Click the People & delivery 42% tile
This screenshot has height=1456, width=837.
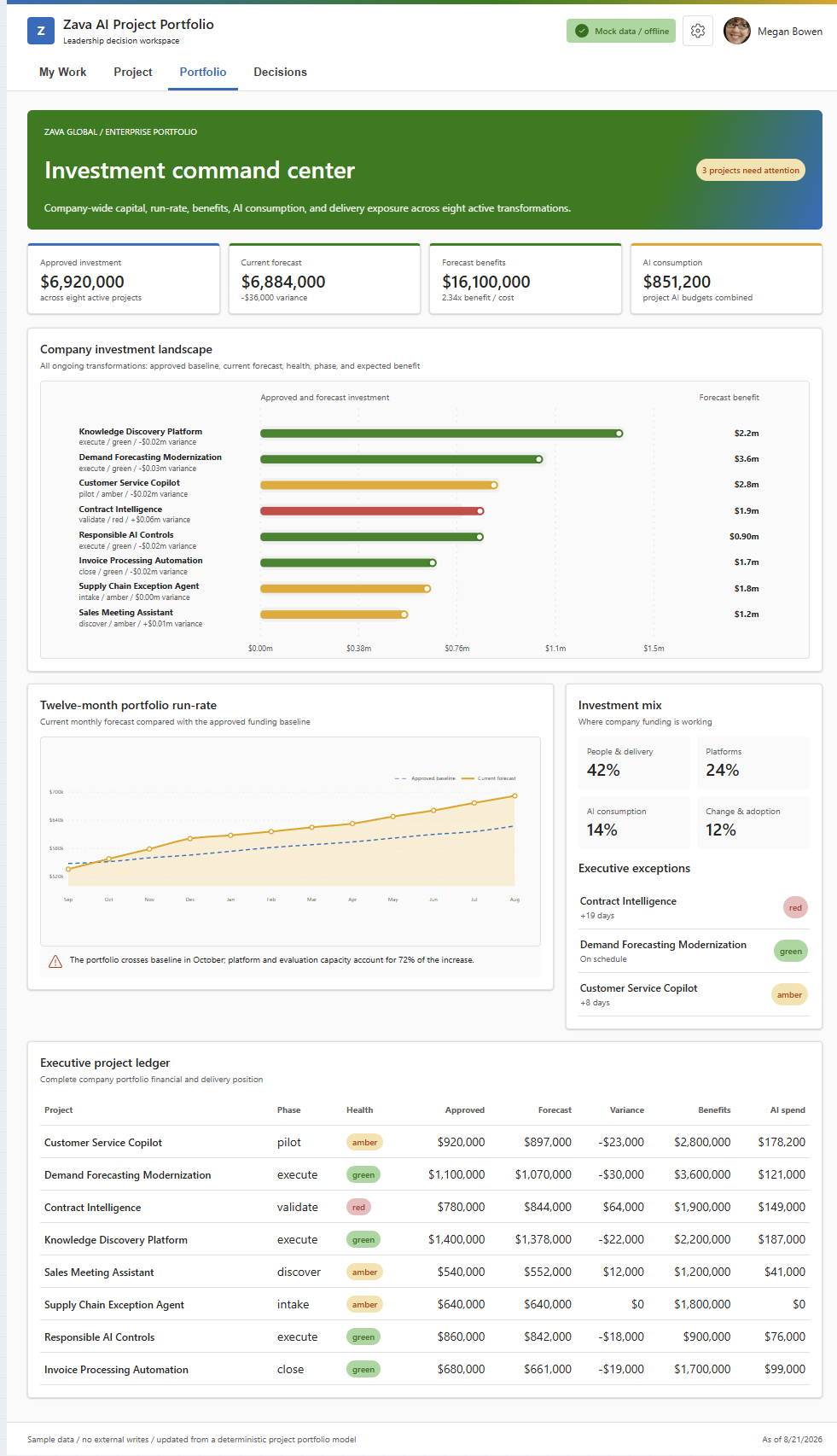[x=634, y=762]
